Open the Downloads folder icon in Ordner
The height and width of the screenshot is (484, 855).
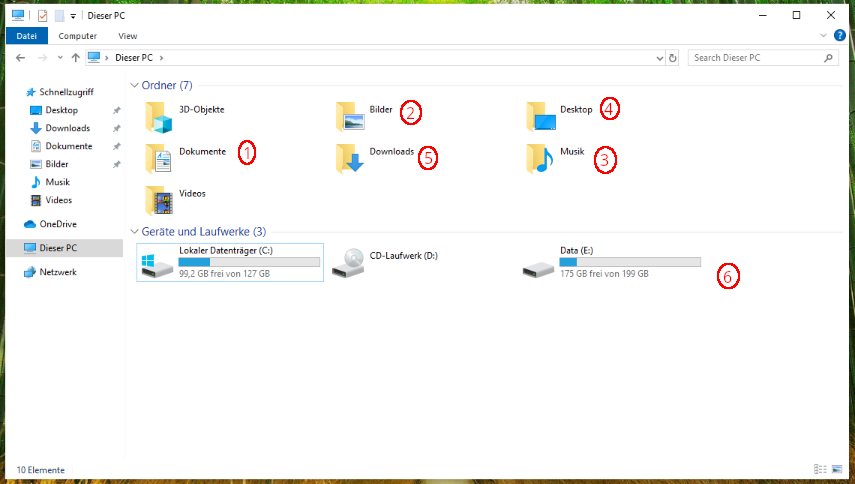(x=350, y=159)
